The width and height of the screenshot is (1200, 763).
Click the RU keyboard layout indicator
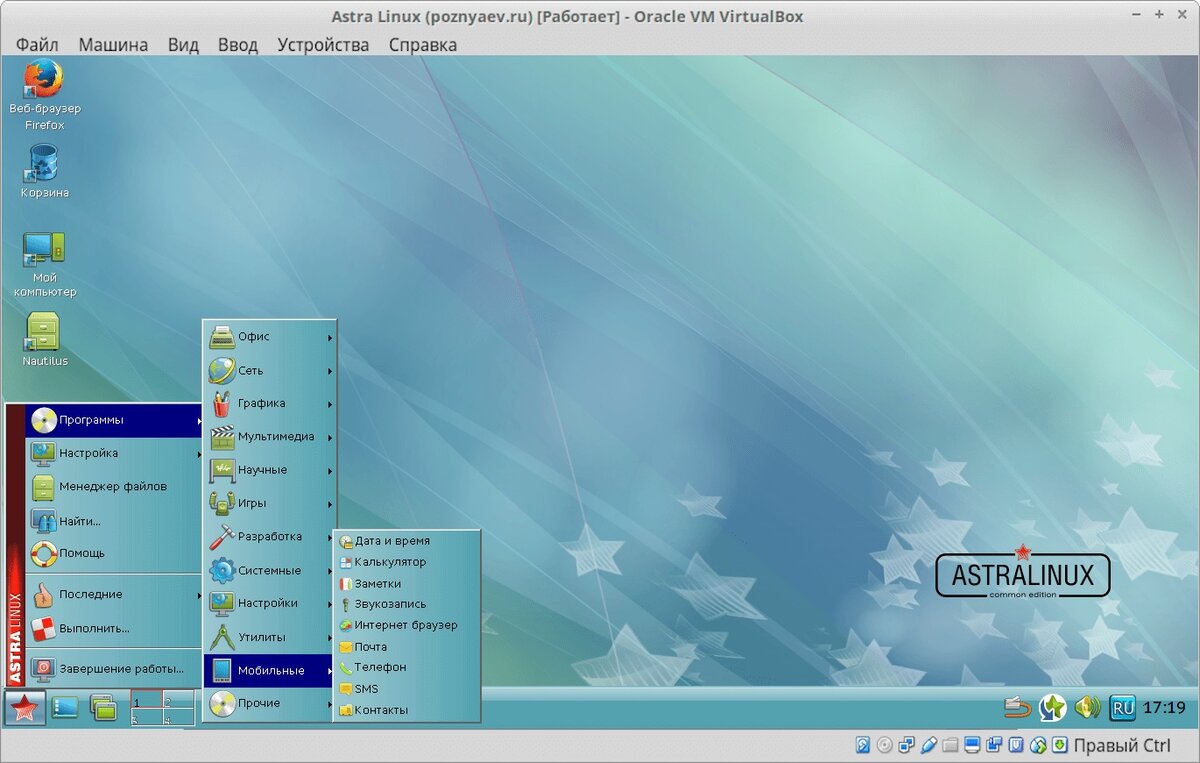point(1122,707)
